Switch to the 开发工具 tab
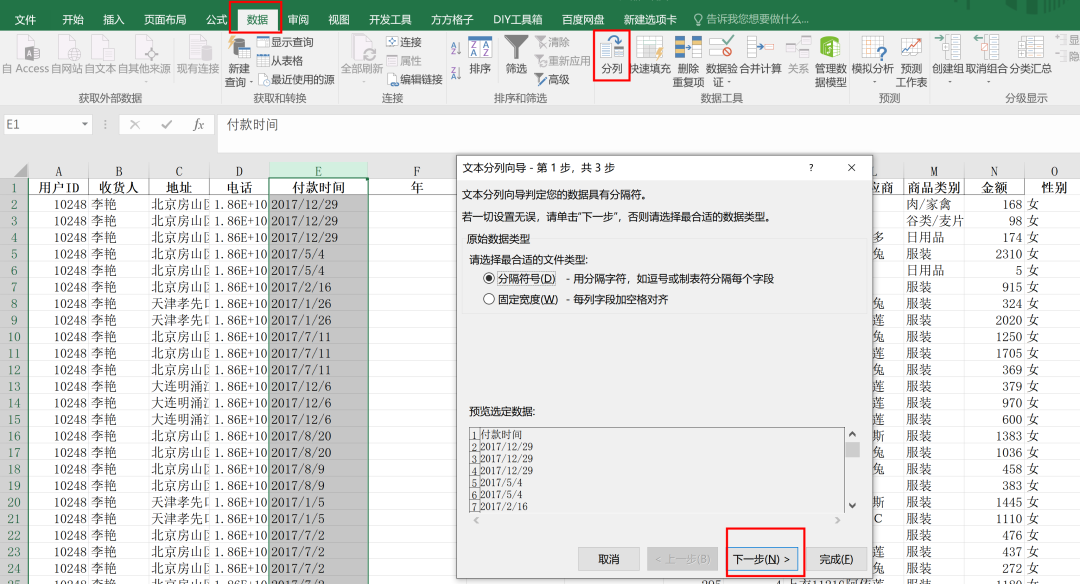 point(390,19)
